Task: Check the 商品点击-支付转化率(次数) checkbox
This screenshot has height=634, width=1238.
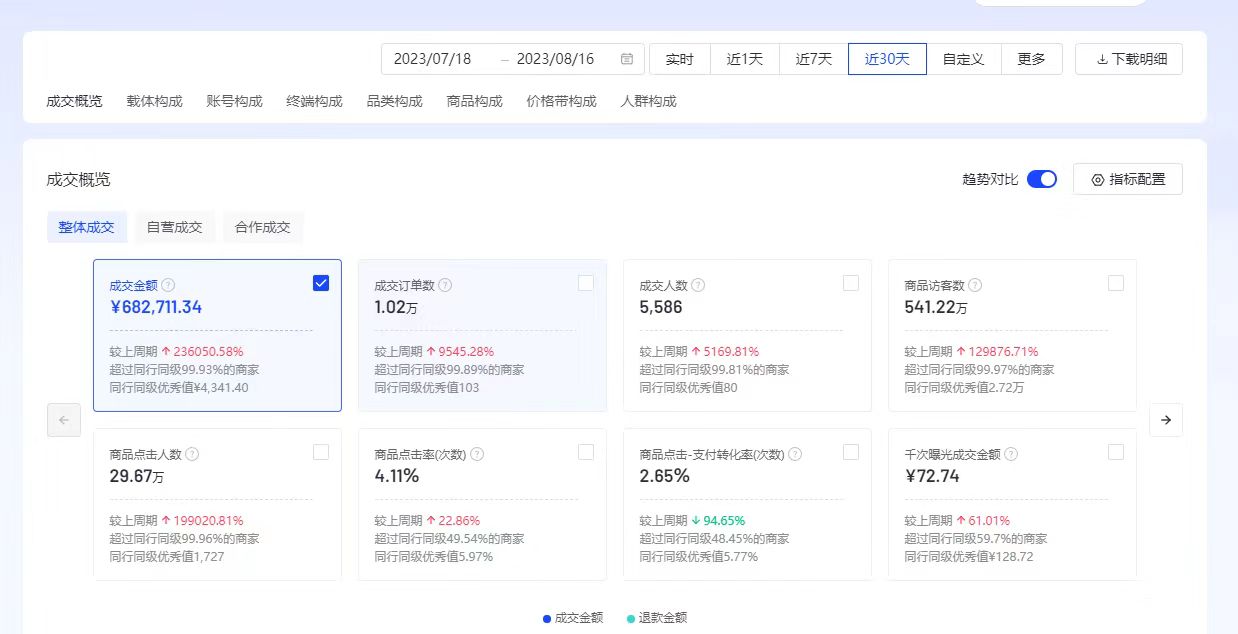Action: [x=851, y=452]
